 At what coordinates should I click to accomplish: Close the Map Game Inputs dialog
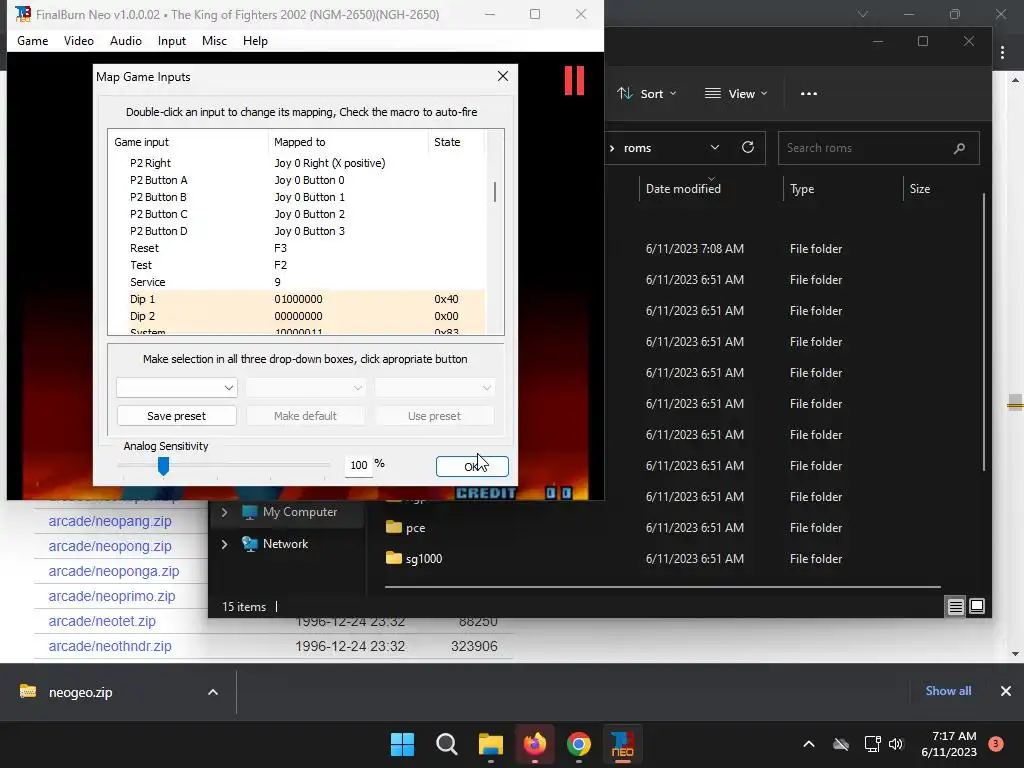coord(503,76)
